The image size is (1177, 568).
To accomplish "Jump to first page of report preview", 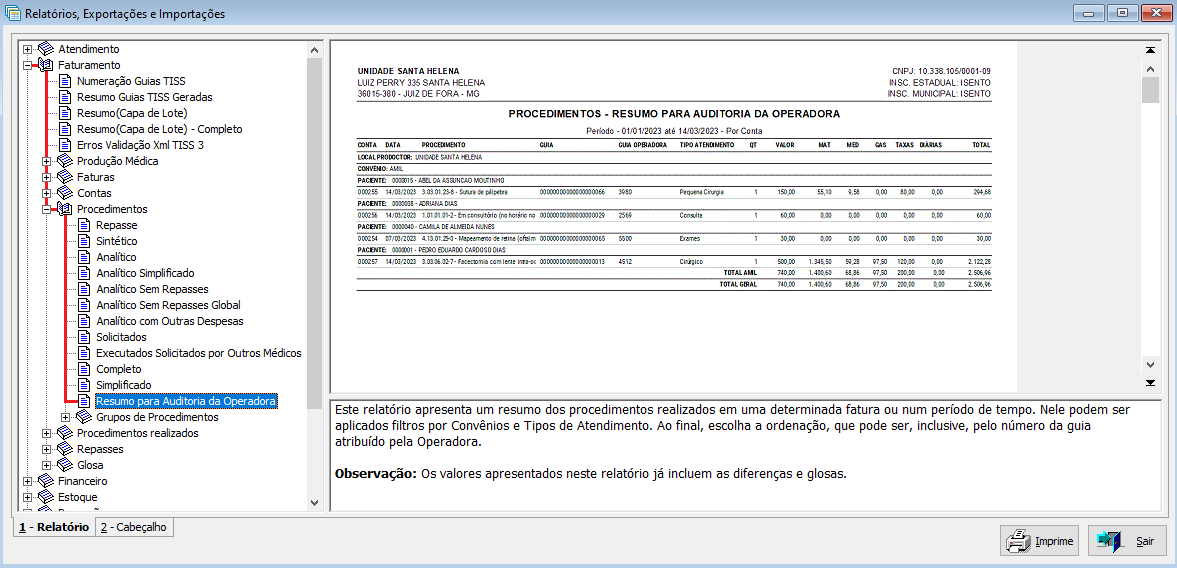I will (1149, 50).
